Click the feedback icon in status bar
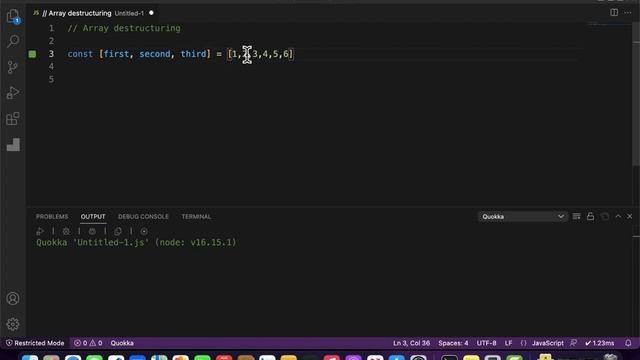 [x=573, y=343]
